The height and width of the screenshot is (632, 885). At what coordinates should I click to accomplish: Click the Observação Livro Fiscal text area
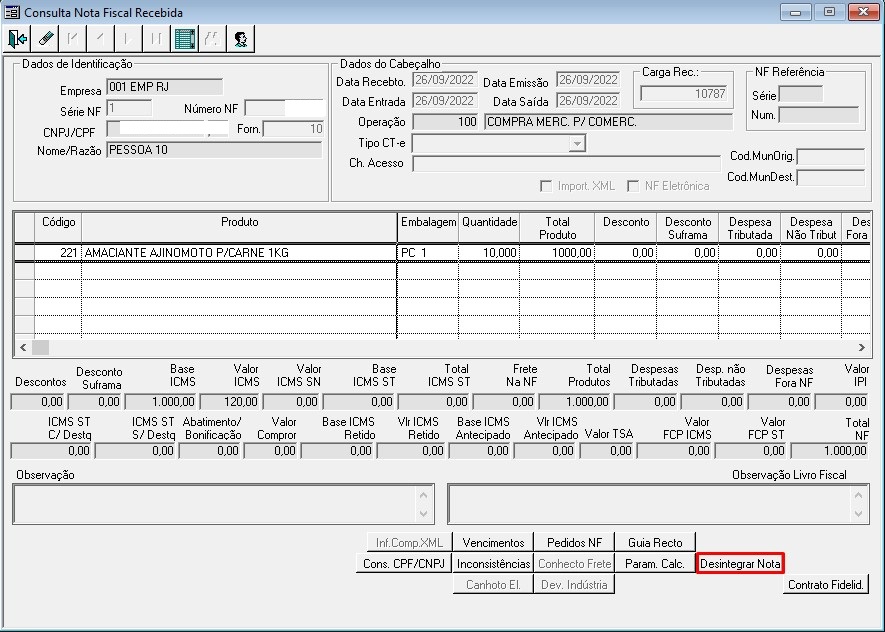point(658,504)
